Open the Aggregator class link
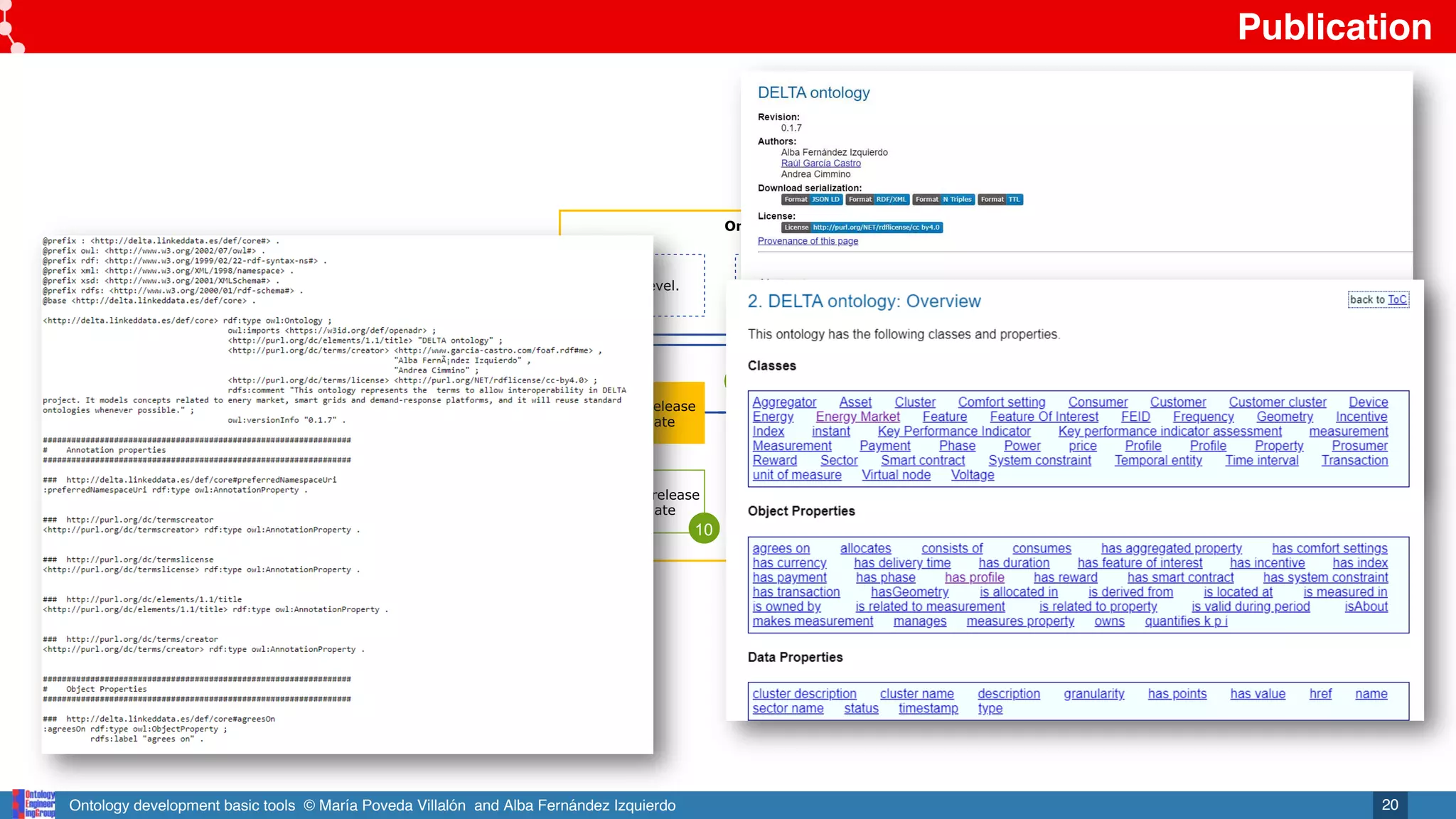The width and height of the screenshot is (1456, 819). click(x=784, y=402)
